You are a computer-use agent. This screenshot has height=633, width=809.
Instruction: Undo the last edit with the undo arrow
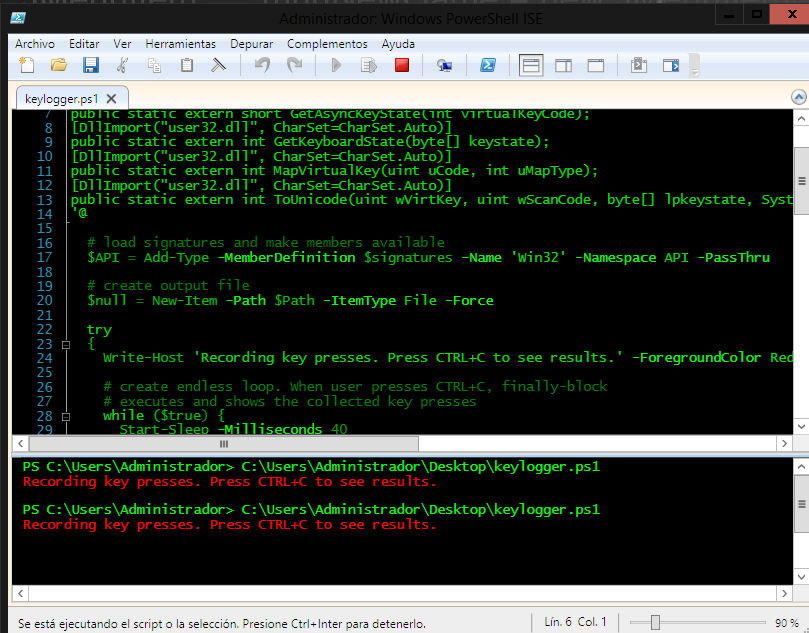click(262, 66)
